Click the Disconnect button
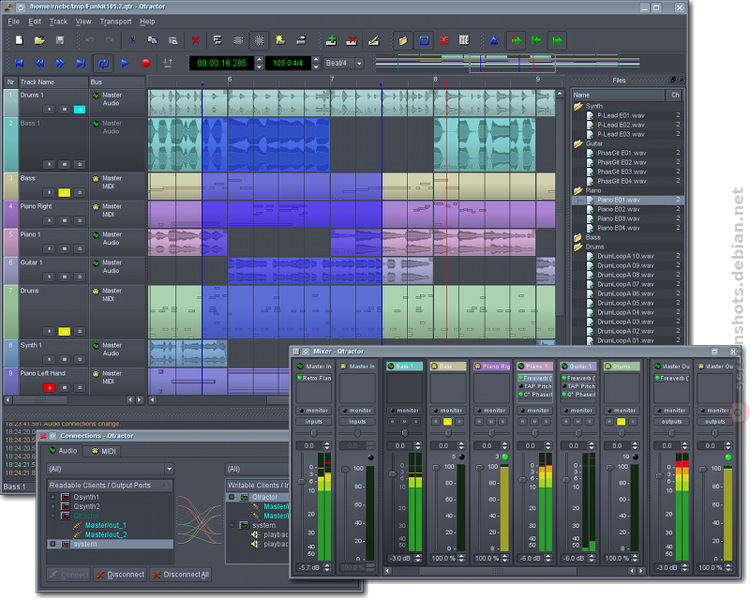 tap(121, 575)
